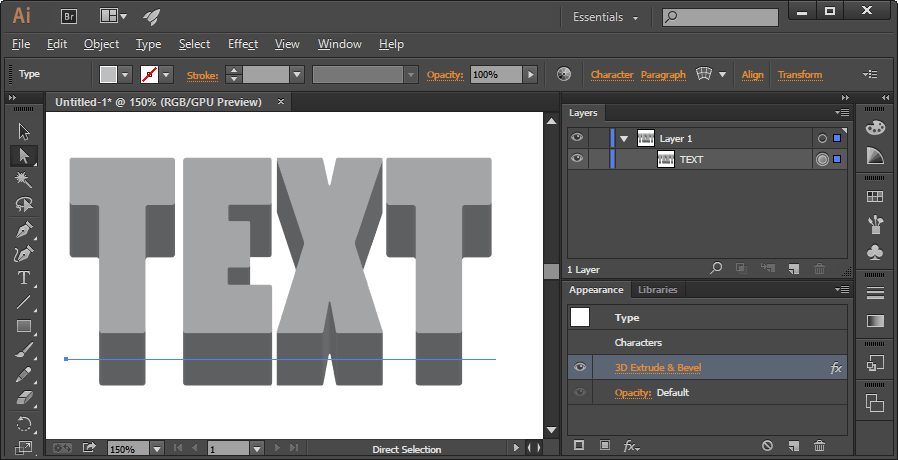
Task: Open the Character panel link
Action: tap(612, 74)
